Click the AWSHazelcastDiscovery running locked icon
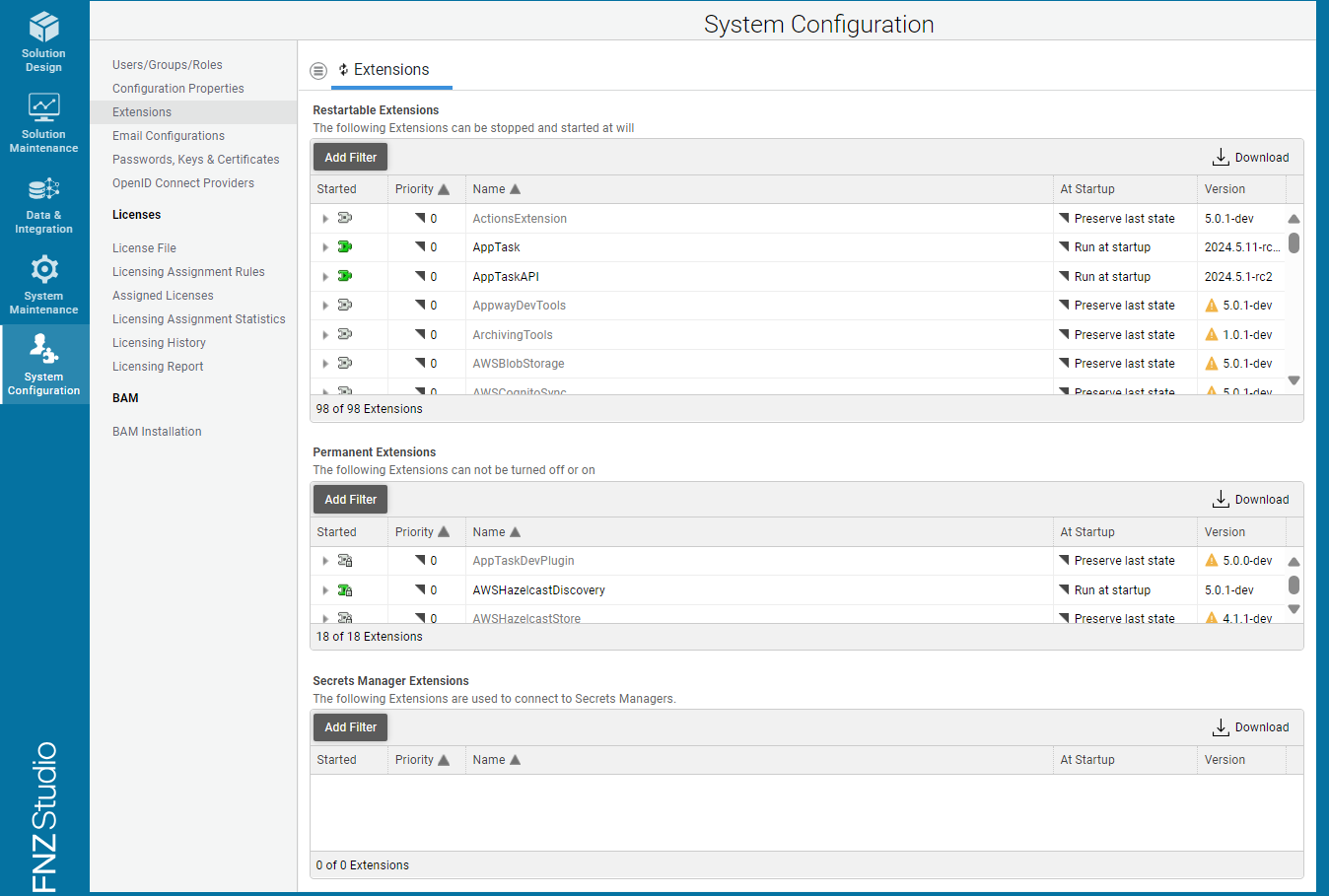The width and height of the screenshot is (1329, 896). coord(345,589)
